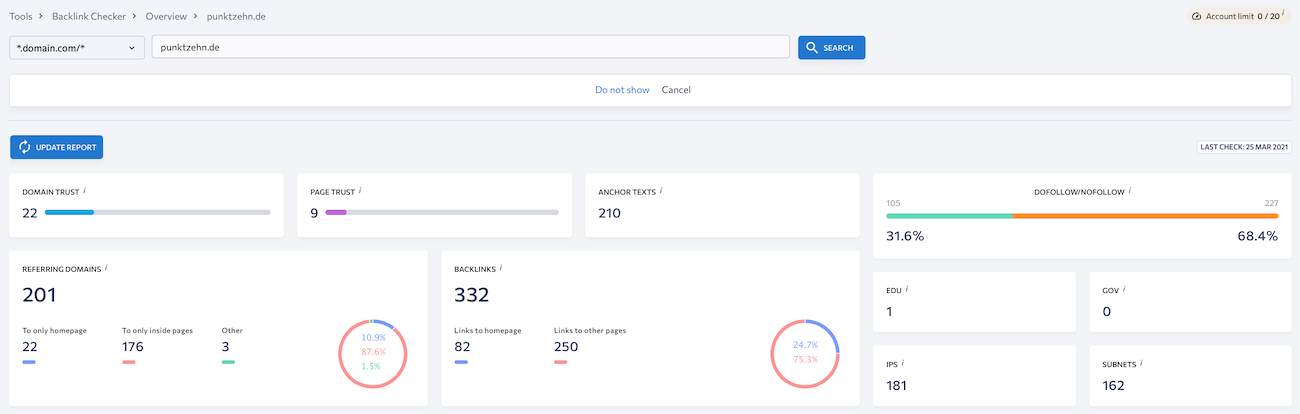Click info icon next to Referring Domains
This screenshot has width=1300, height=414.
(x=106, y=267)
